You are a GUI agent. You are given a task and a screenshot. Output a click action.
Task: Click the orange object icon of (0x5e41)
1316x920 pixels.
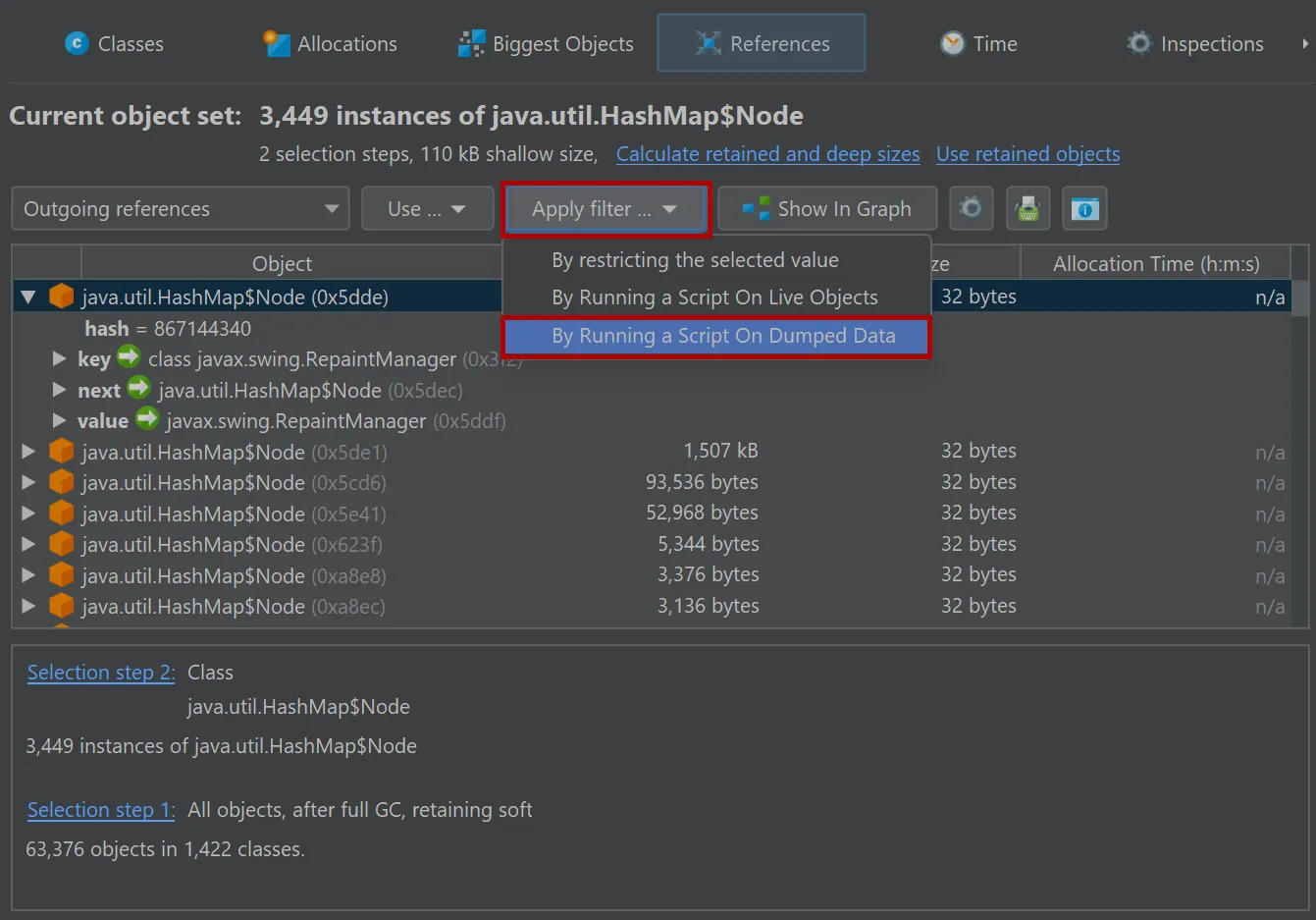coord(62,513)
